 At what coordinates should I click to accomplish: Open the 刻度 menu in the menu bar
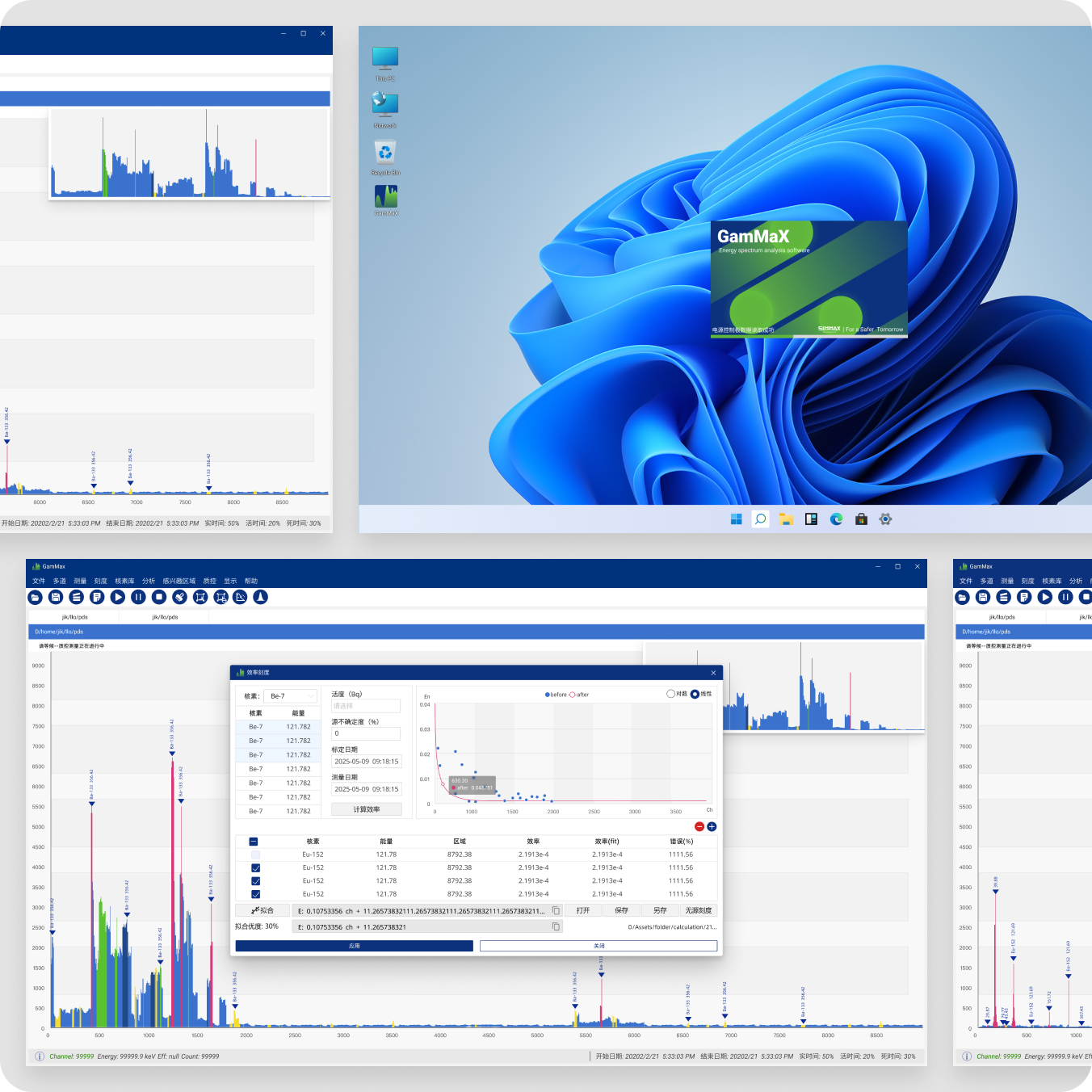[x=101, y=581]
